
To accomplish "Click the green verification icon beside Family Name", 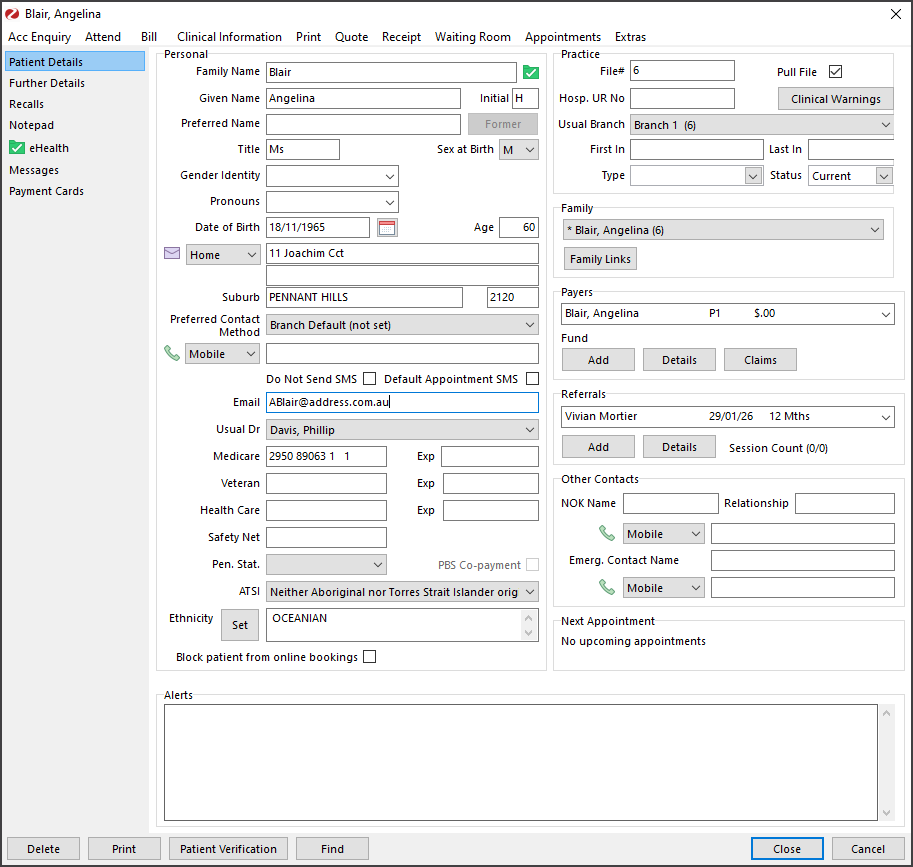I will point(531,72).
